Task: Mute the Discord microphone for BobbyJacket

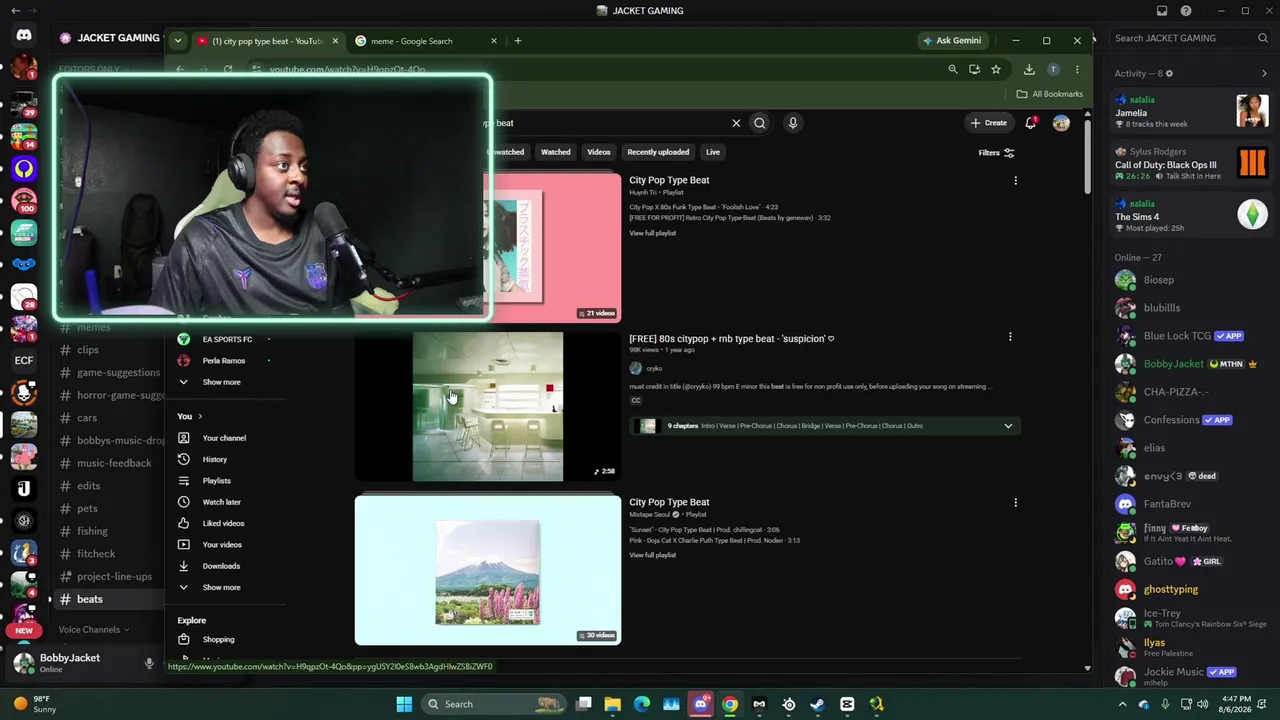Action: 149,663
